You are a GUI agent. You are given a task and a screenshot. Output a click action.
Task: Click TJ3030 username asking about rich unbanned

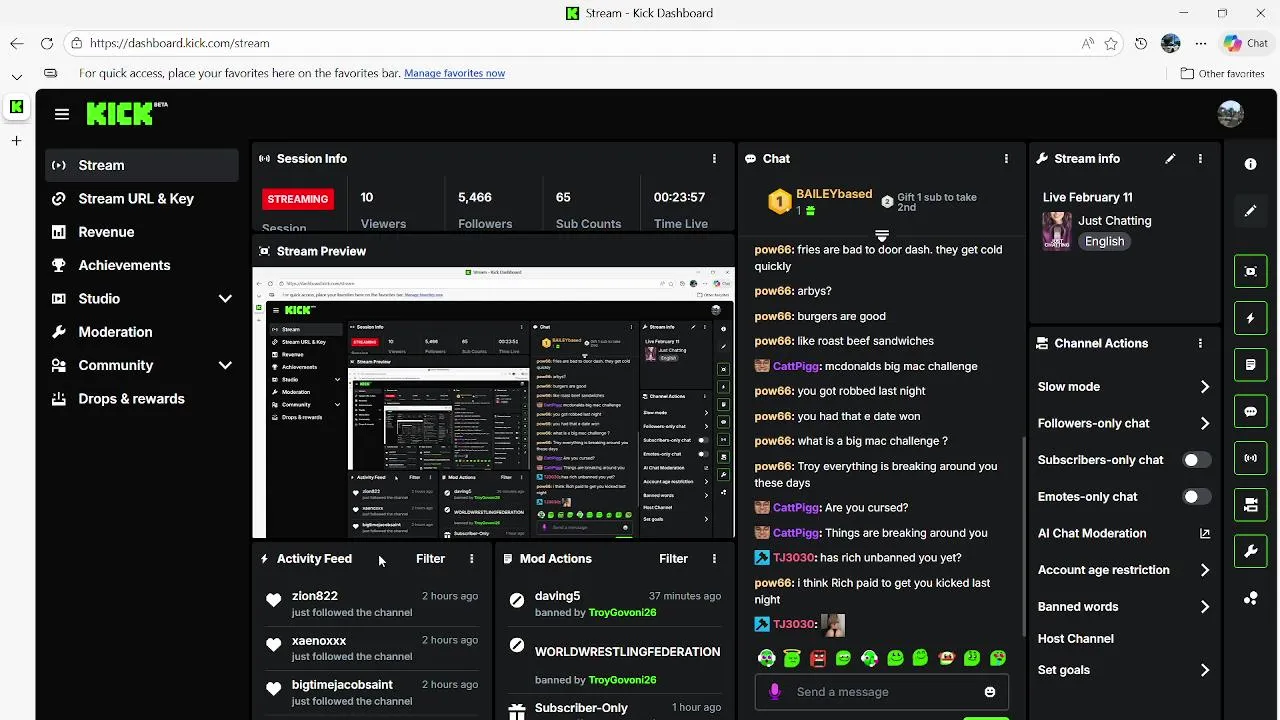coord(794,558)
